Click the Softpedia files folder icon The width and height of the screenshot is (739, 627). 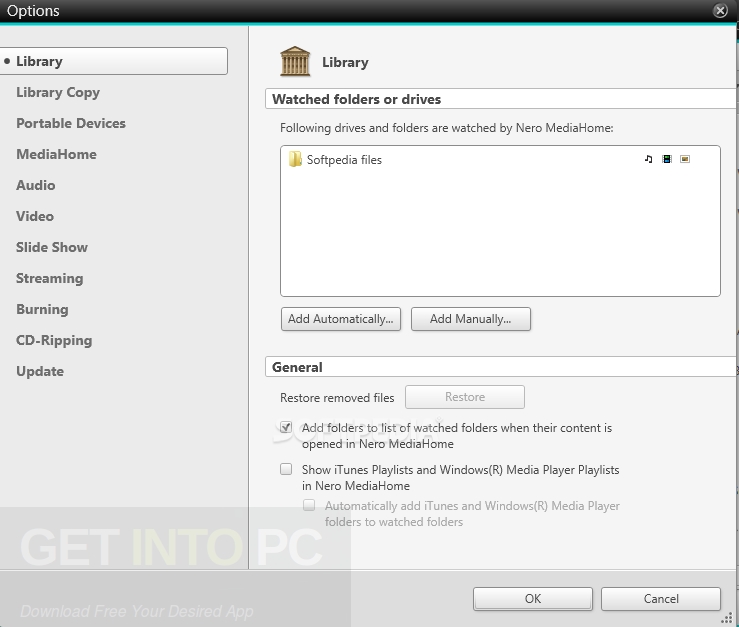[x=295, y=159]
